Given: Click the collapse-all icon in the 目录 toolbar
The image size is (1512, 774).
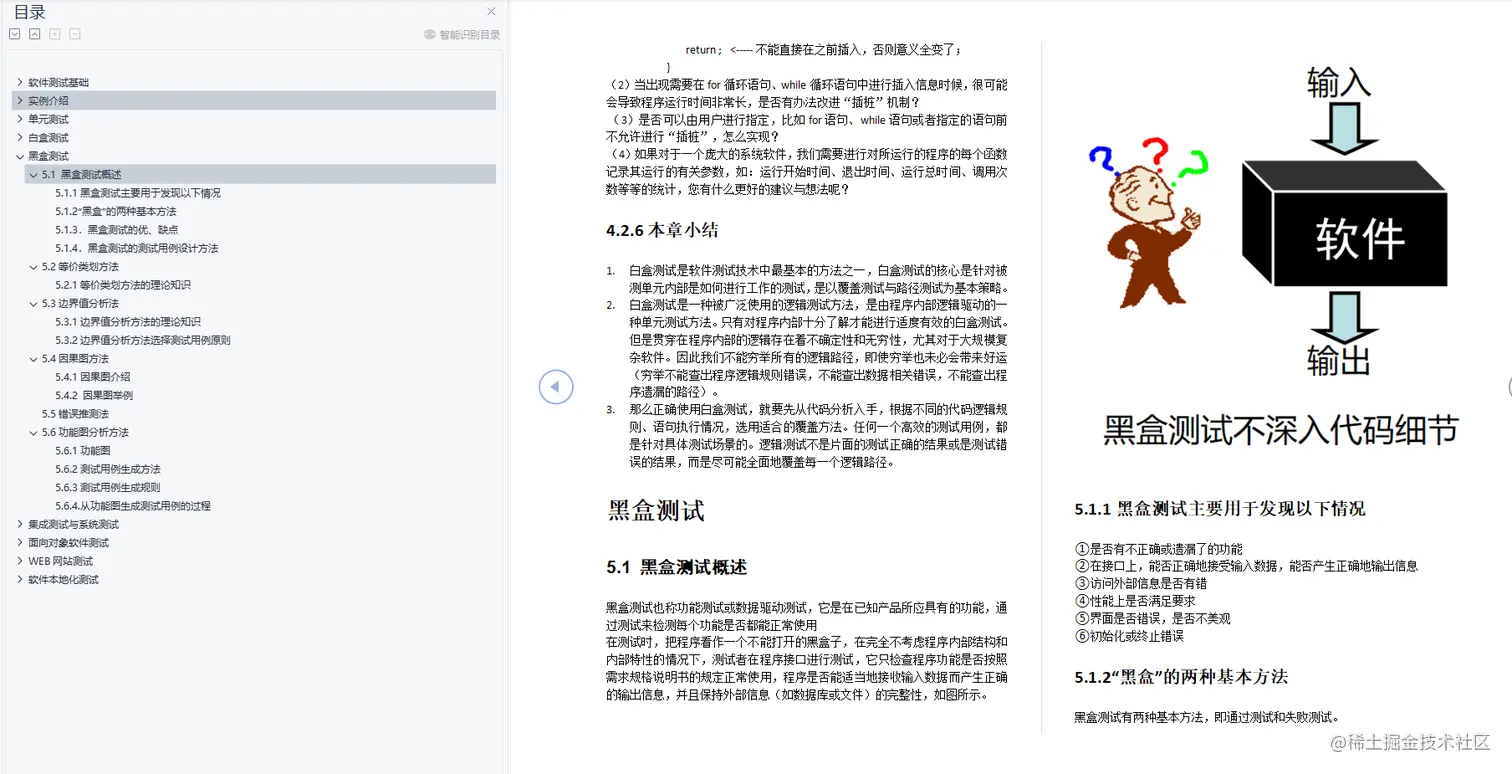Looking at the screenshot, I should click(34, 33).
